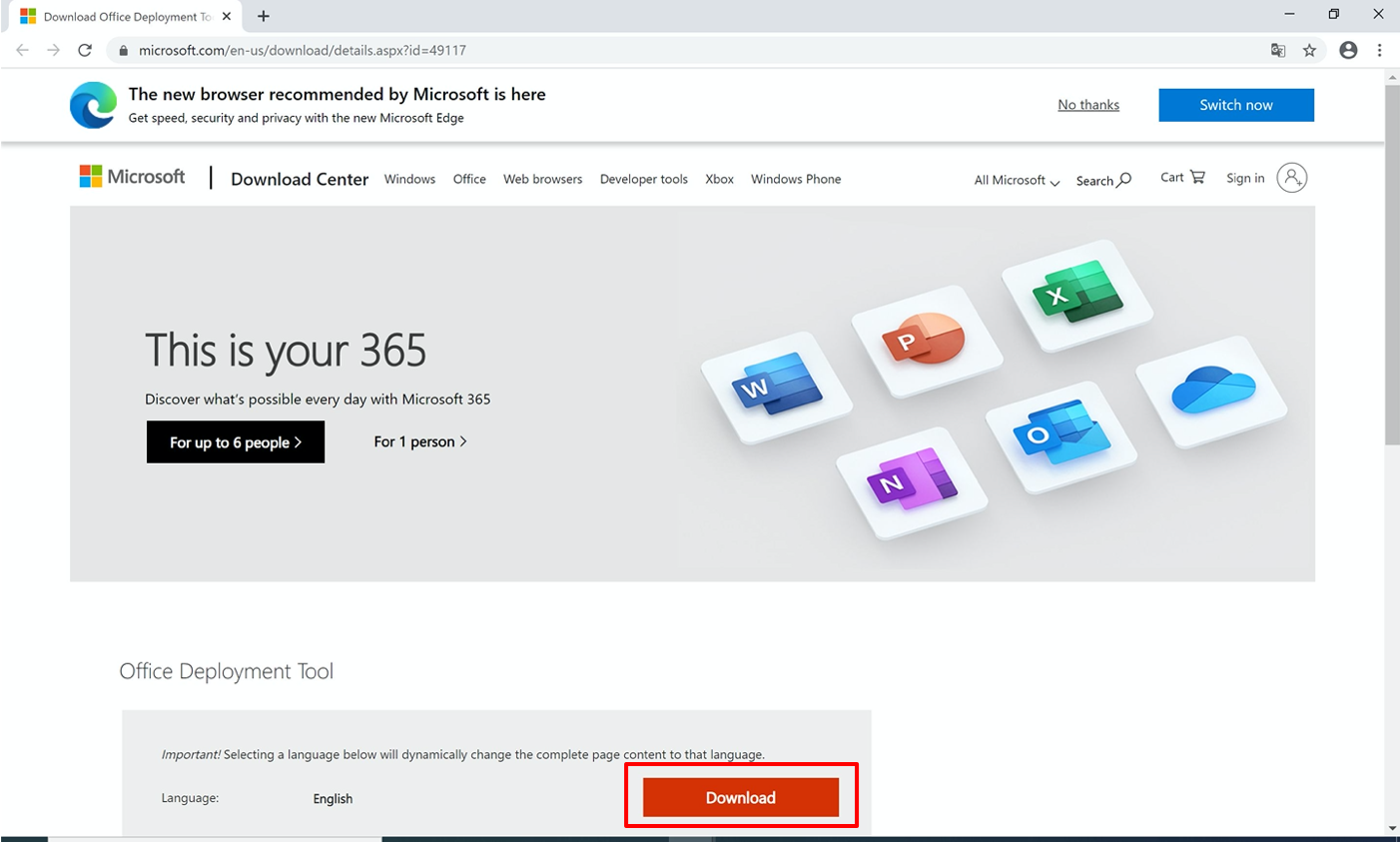This screenshot has width=1400, height=842.
Task: Click the Microsoft Edge logo
Action: coord(93,105)
